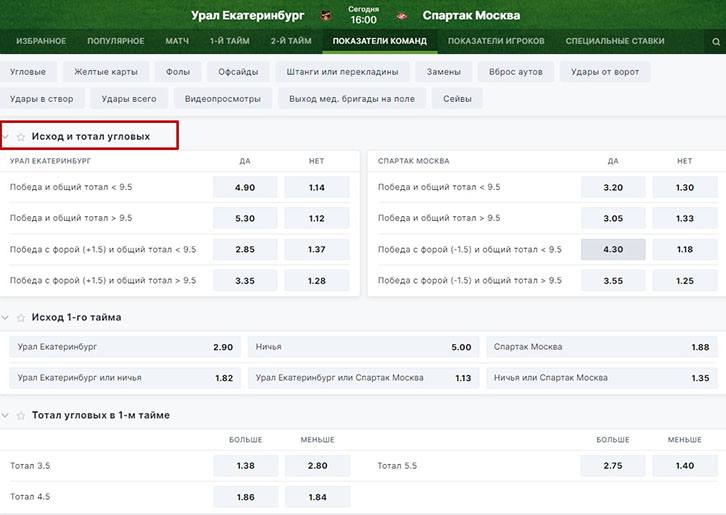726x515 pixels.
Task: Open the 1-й тайм tab
Action: [x=230, y=41]
